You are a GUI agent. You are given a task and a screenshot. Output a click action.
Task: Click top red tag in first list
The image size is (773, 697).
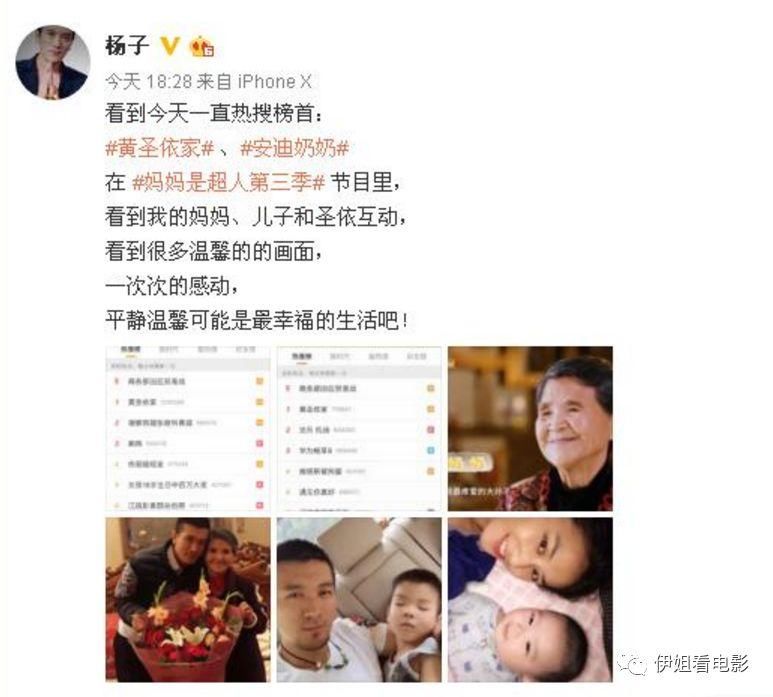tap(259, 443)
